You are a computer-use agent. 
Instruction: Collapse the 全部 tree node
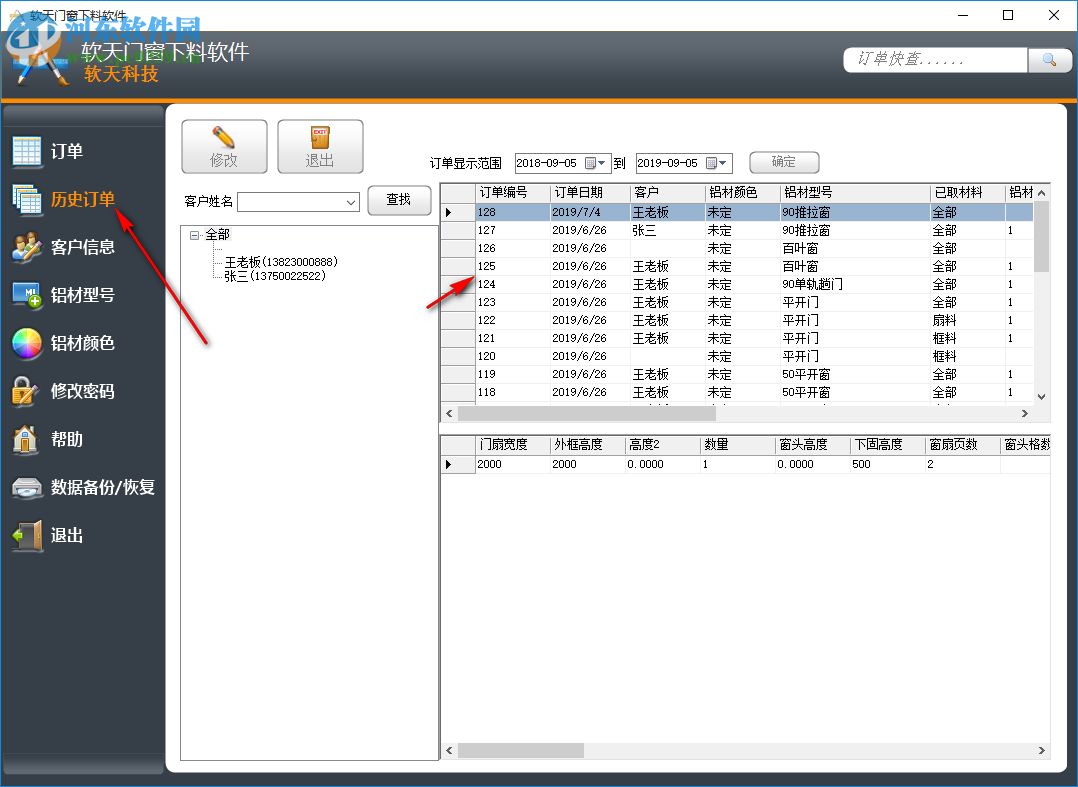point(195,235)
